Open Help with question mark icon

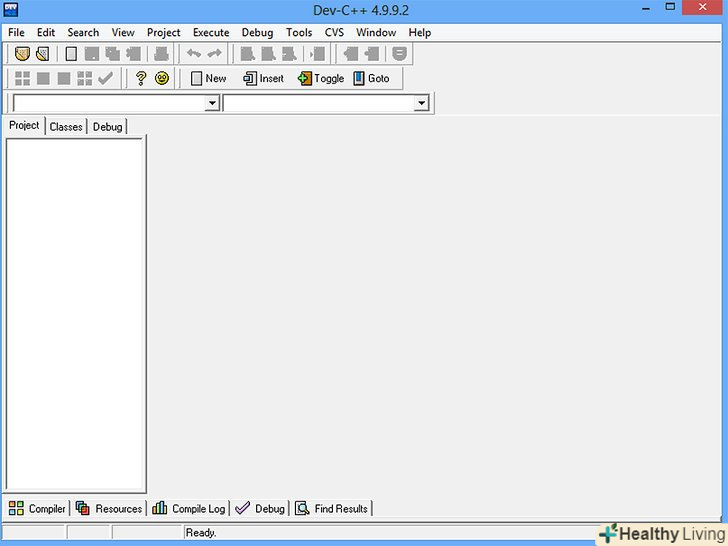[x=141, y=78]
